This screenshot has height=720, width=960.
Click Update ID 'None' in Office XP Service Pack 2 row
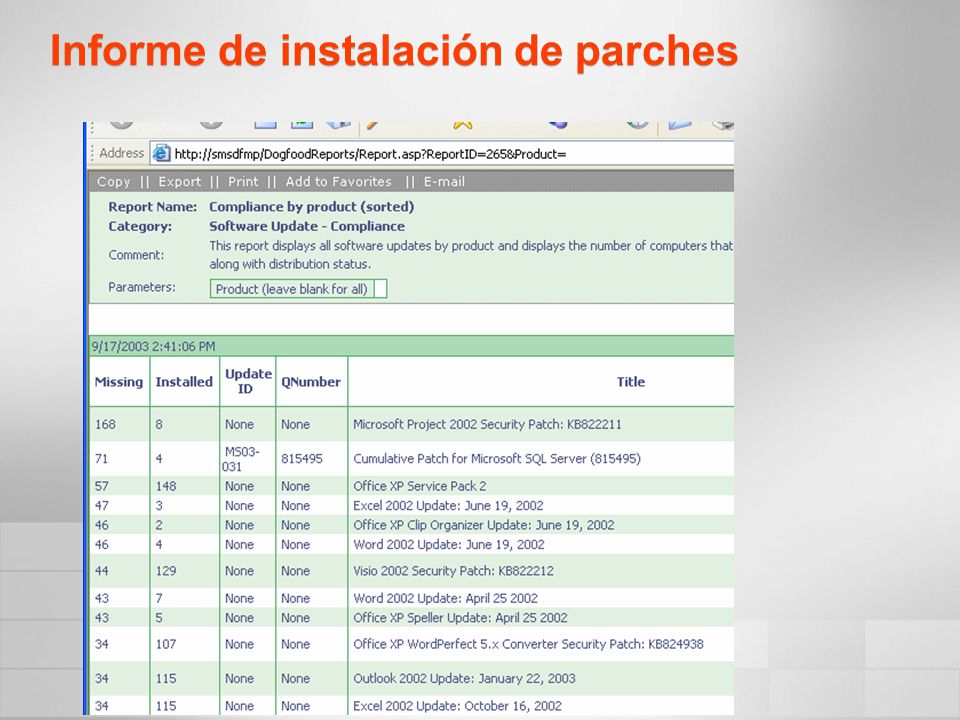coord(239,486)
